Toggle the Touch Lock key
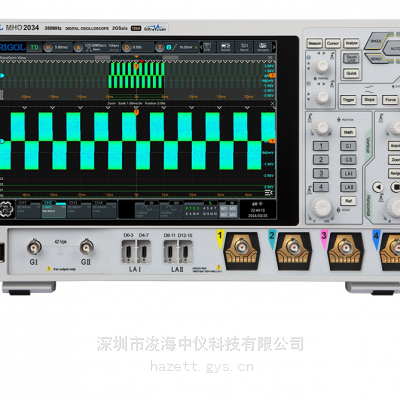 (x=352, y=59)
